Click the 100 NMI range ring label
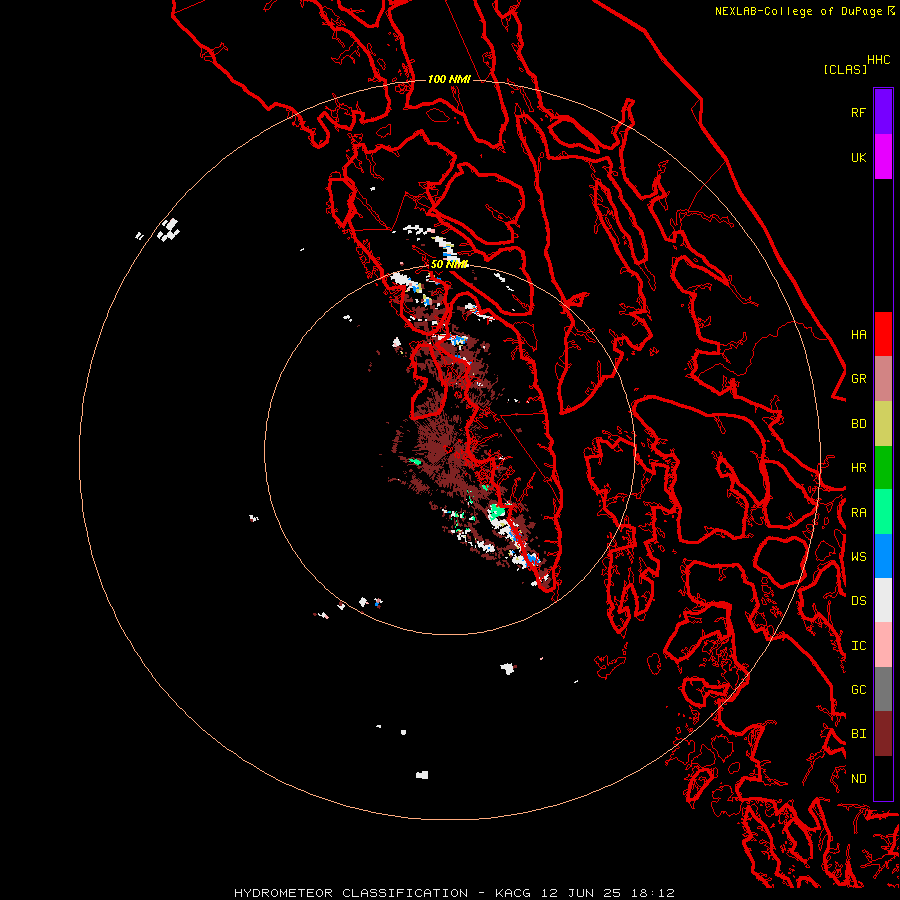This screenshot has height=900, width=900. (x=449, y=79)
